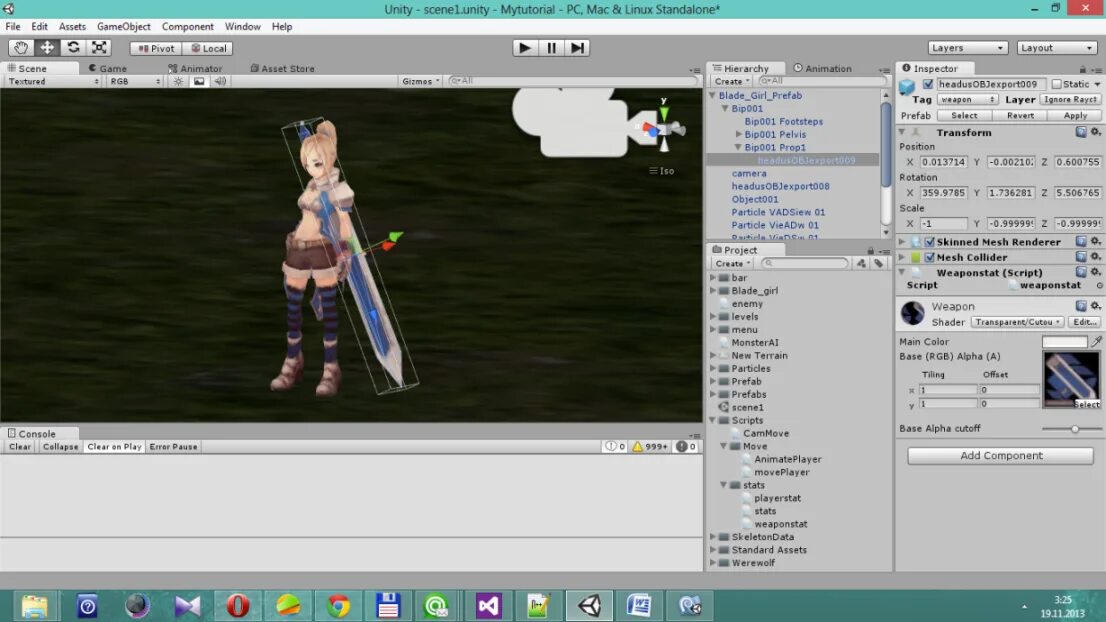This screenshot has height=622, width=1106.
Task: Click the Project search by type icon
Action: 861,263
